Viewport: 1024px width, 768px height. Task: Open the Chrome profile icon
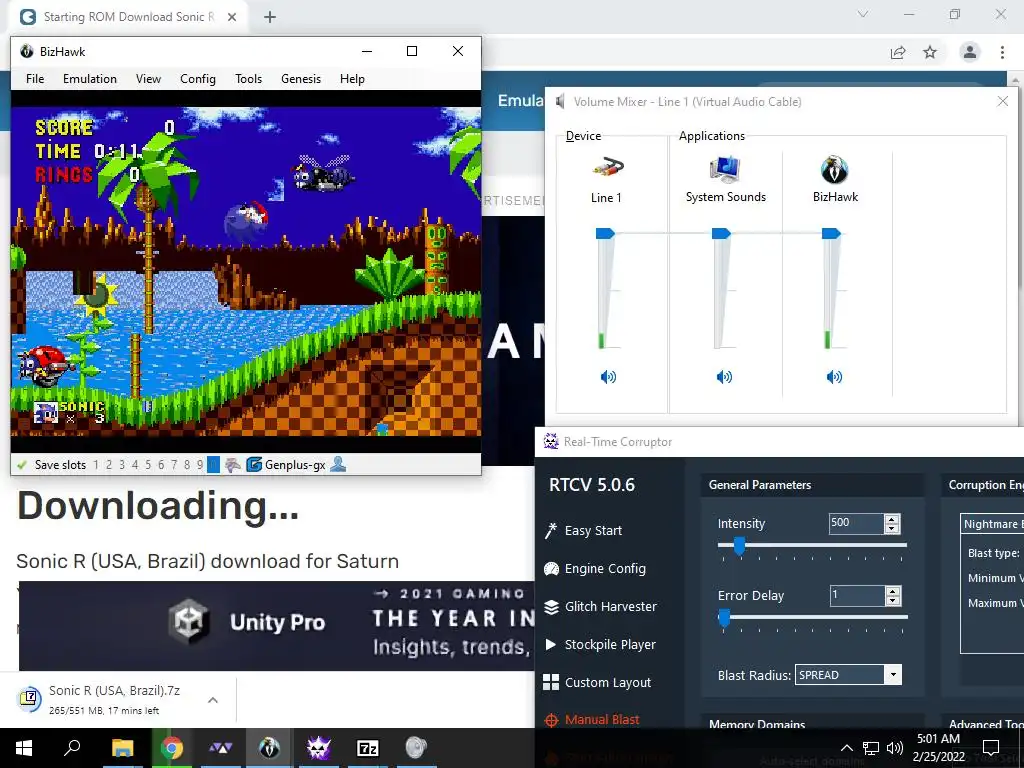click(x=970, y=52)
